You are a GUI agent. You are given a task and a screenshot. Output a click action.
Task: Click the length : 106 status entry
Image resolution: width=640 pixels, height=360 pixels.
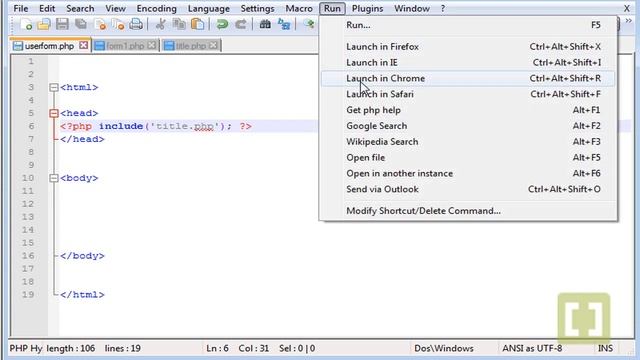point(71,349)
